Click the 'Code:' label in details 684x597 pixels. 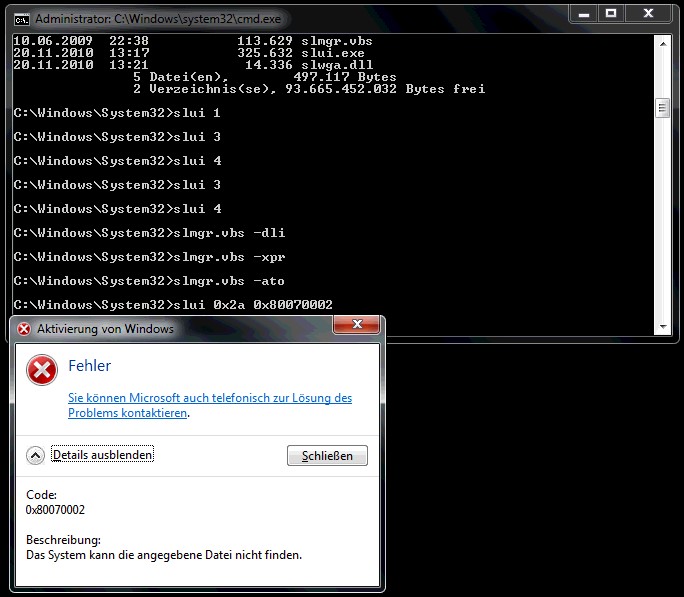[41, 495]
